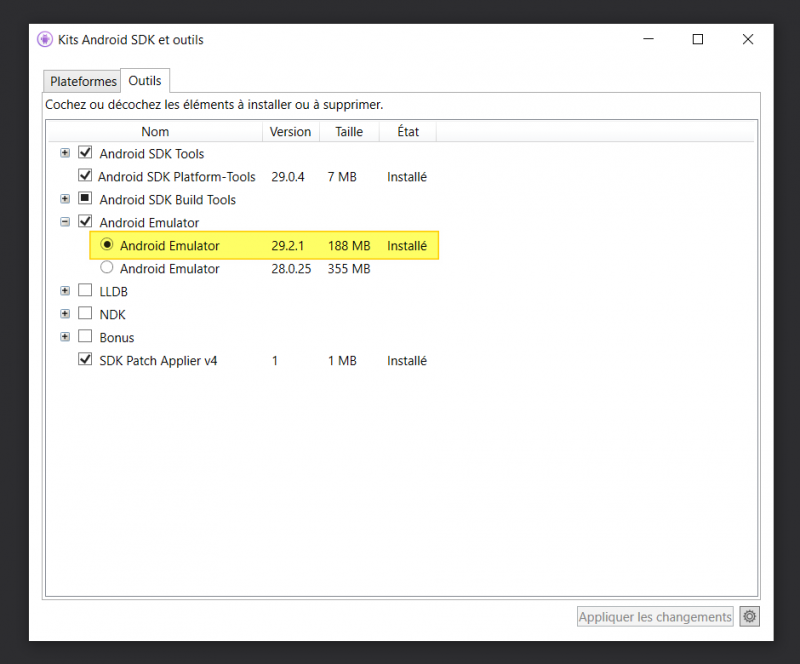
Task: Uncheck SDK Patch Applier v4 checkbox
Action: pos(85,360)
